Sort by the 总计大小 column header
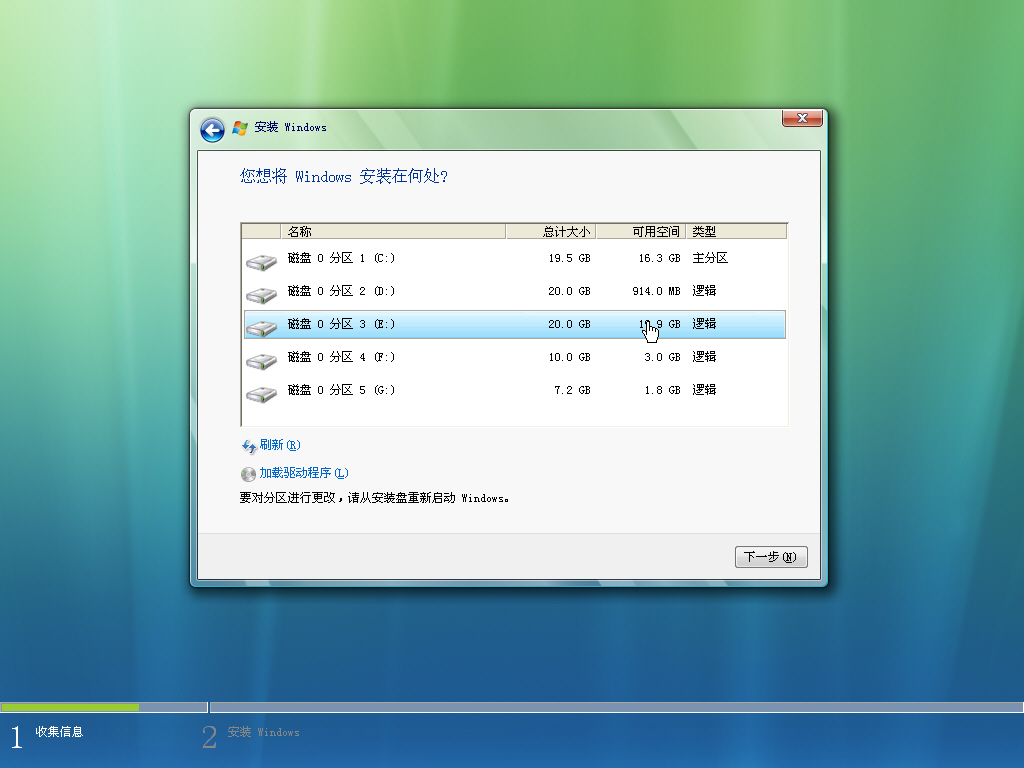The image size is (1024, 768). click(x=551, y=232)
